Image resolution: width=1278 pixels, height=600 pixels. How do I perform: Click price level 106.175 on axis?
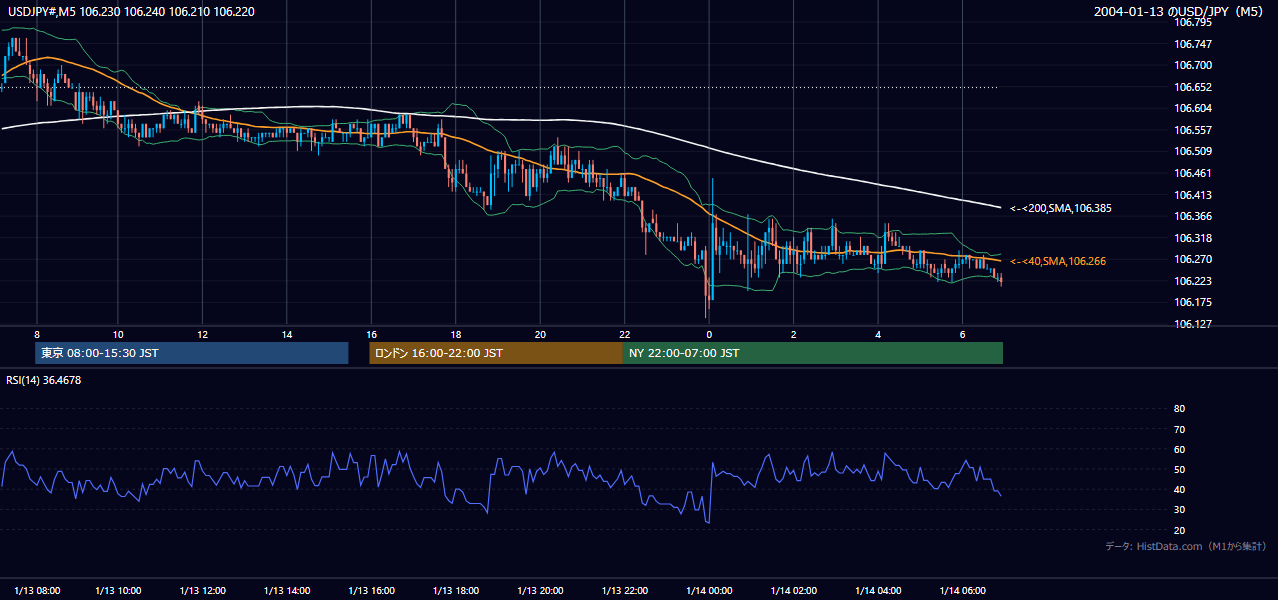(x=1193, y=302)
